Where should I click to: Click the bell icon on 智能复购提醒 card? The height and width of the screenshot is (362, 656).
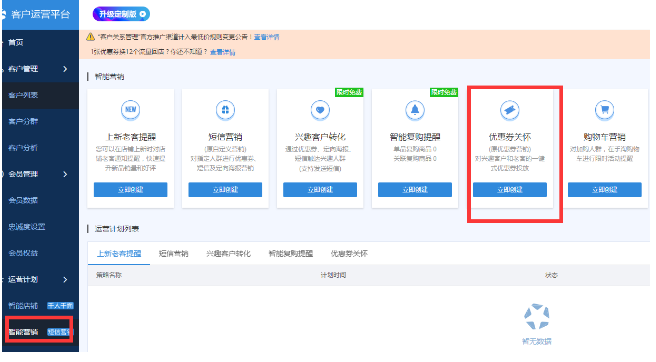(x=415, y=110)
